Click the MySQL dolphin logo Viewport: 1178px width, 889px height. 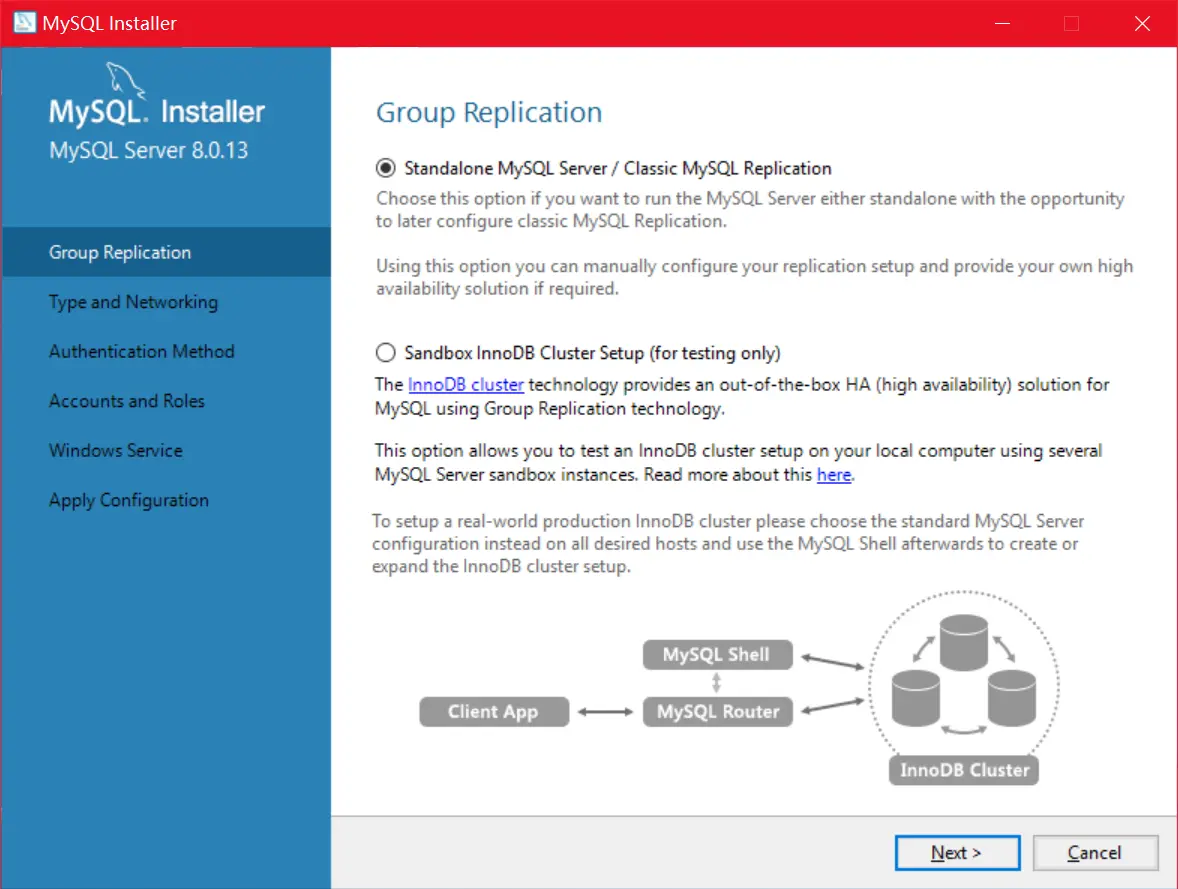(x=125, y=80)
